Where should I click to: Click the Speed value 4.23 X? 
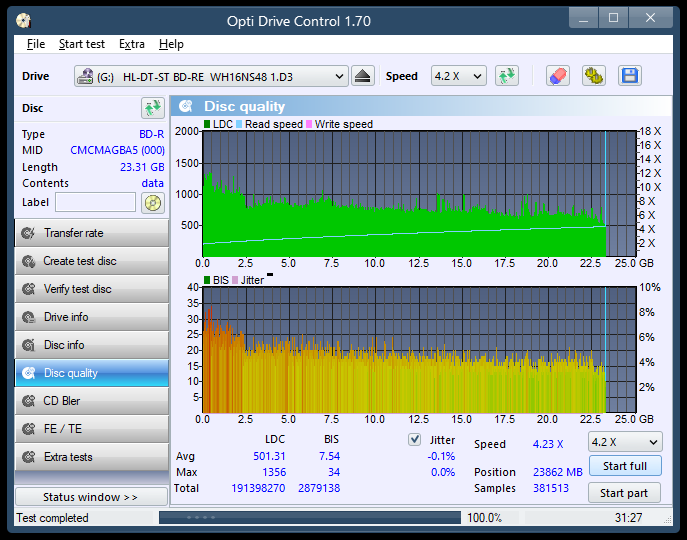click(x=548, y=444)
